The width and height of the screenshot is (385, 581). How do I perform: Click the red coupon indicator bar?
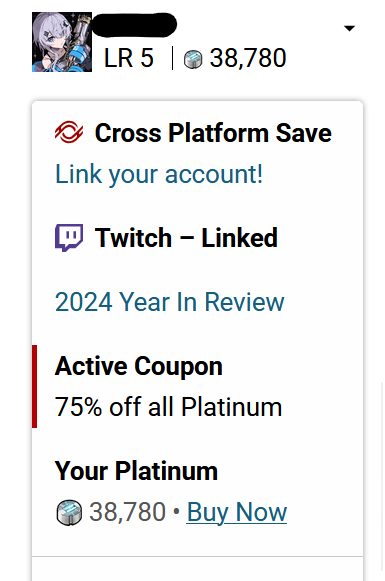point(34,386)
